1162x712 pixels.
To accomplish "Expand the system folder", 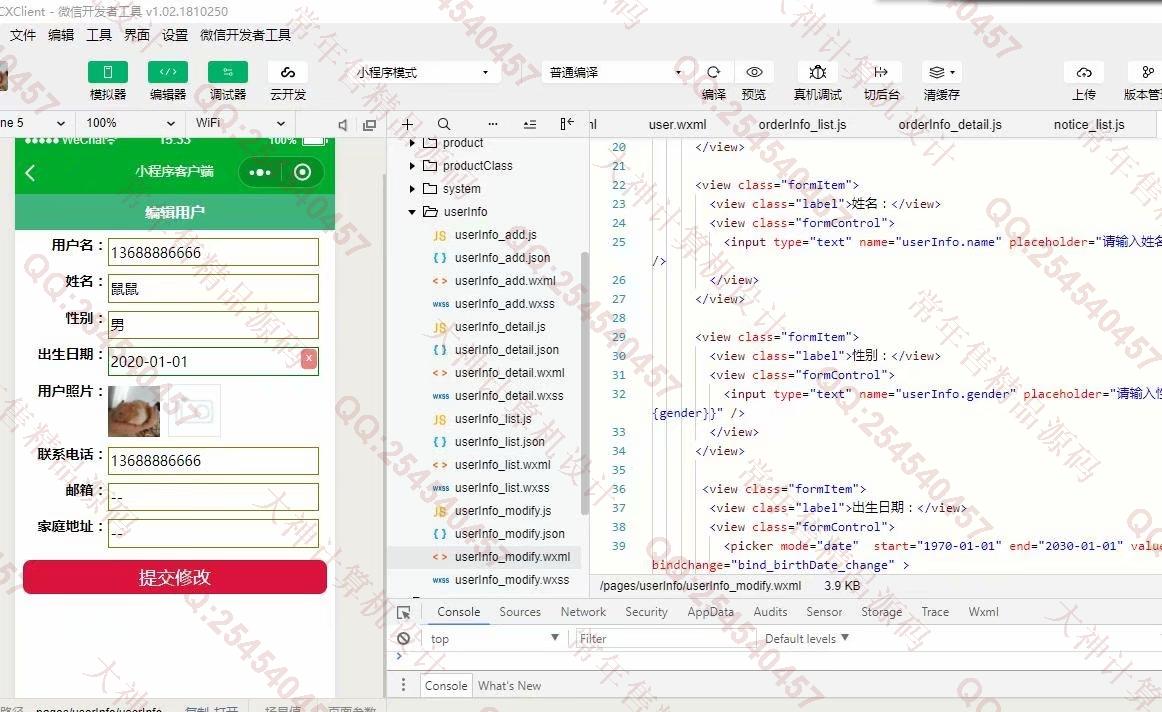I will (x=412, y=189).
